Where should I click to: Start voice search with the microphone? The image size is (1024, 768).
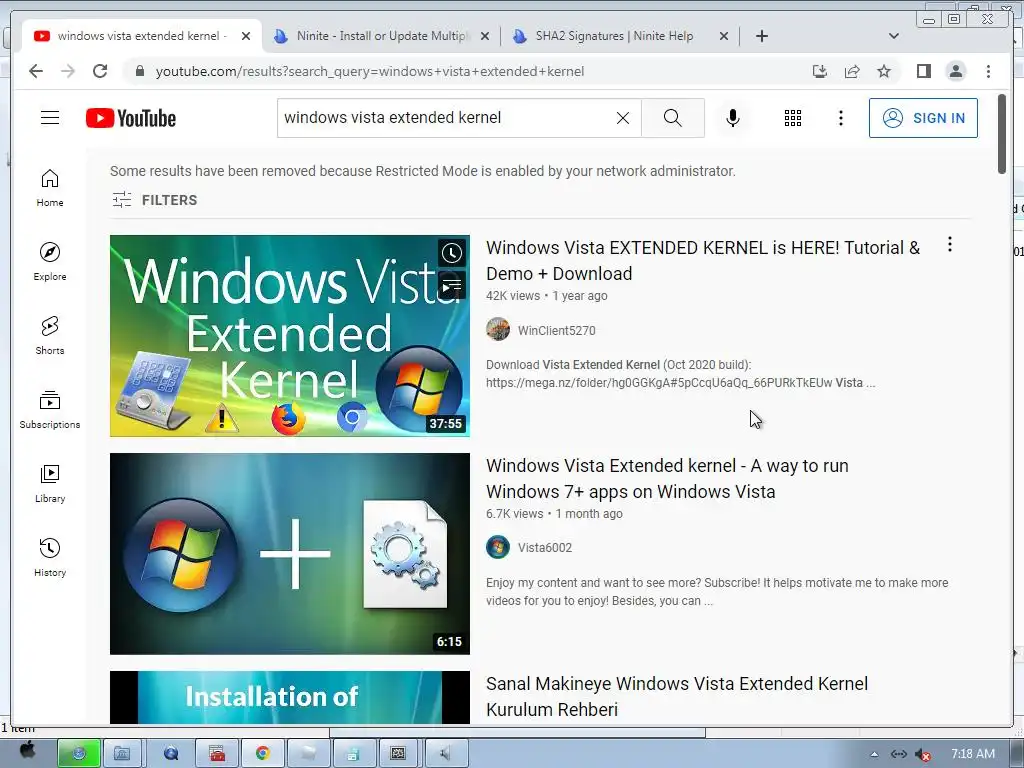(733, 118)
